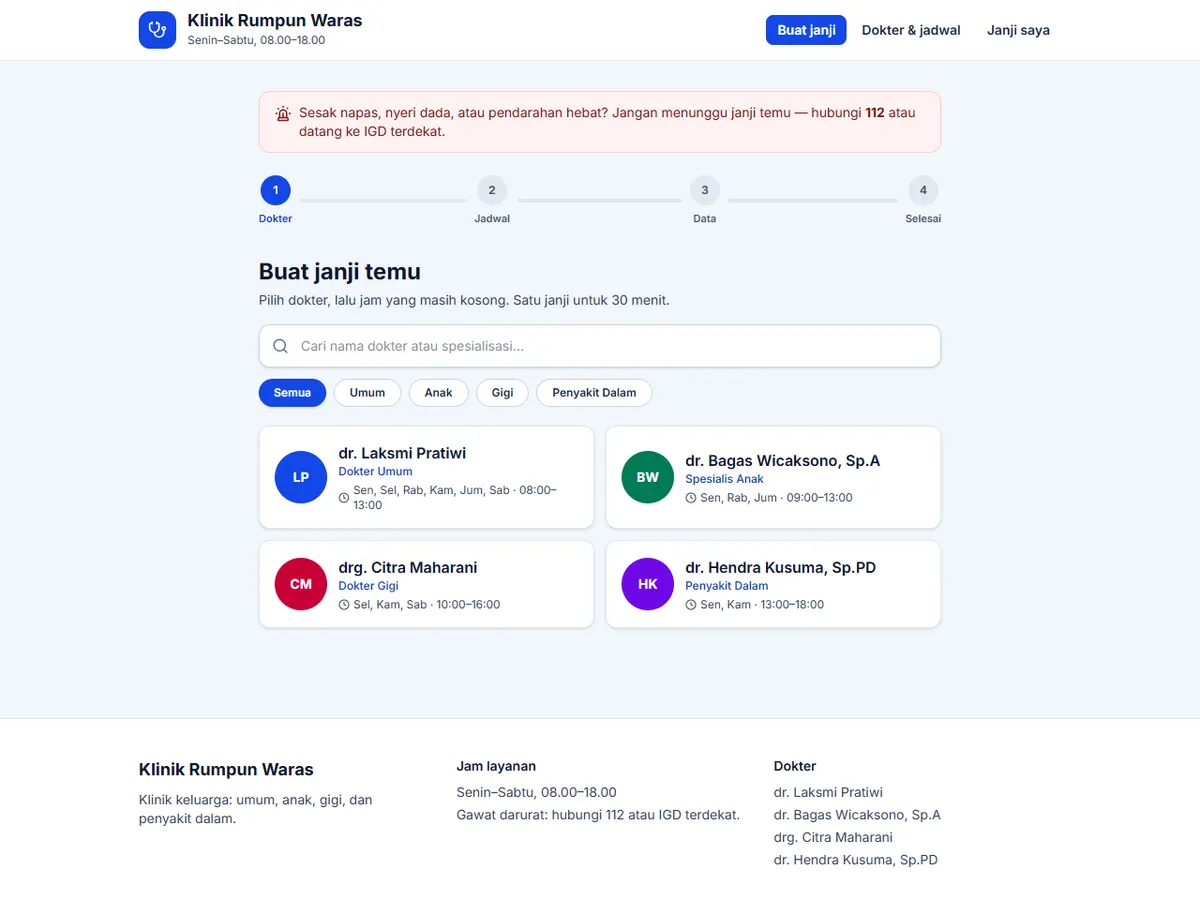Click the "Spesialis Anak" specialty label
1200x900 pixels.
pos(725,480)
